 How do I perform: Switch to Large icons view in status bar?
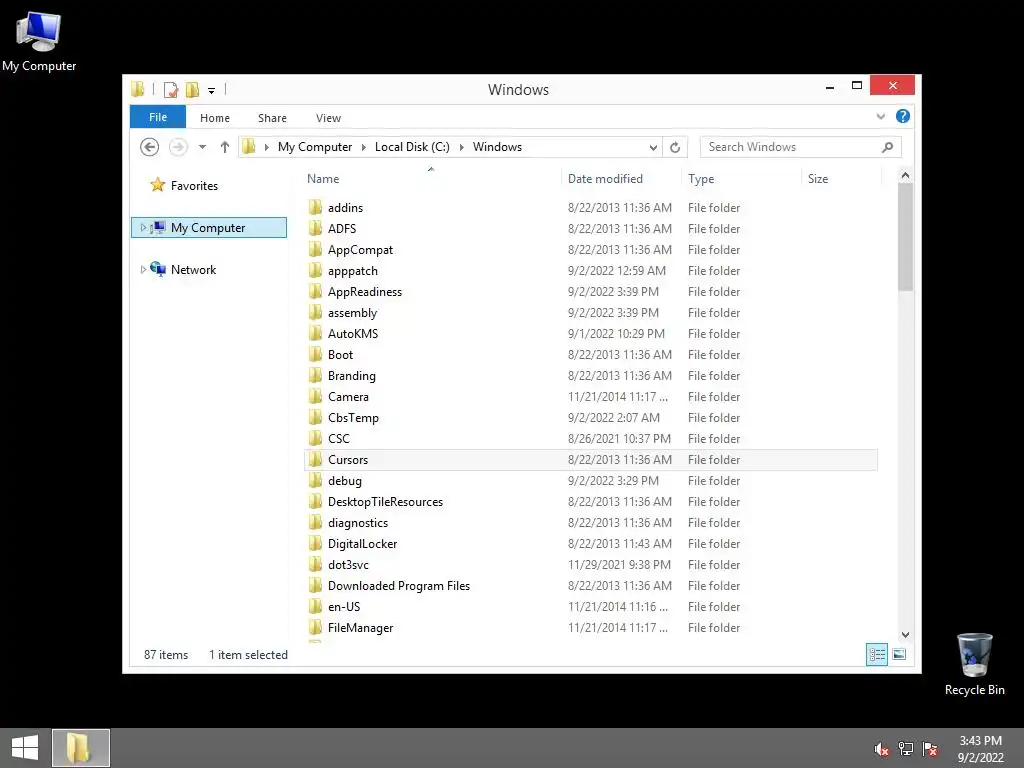click(899, 654)
